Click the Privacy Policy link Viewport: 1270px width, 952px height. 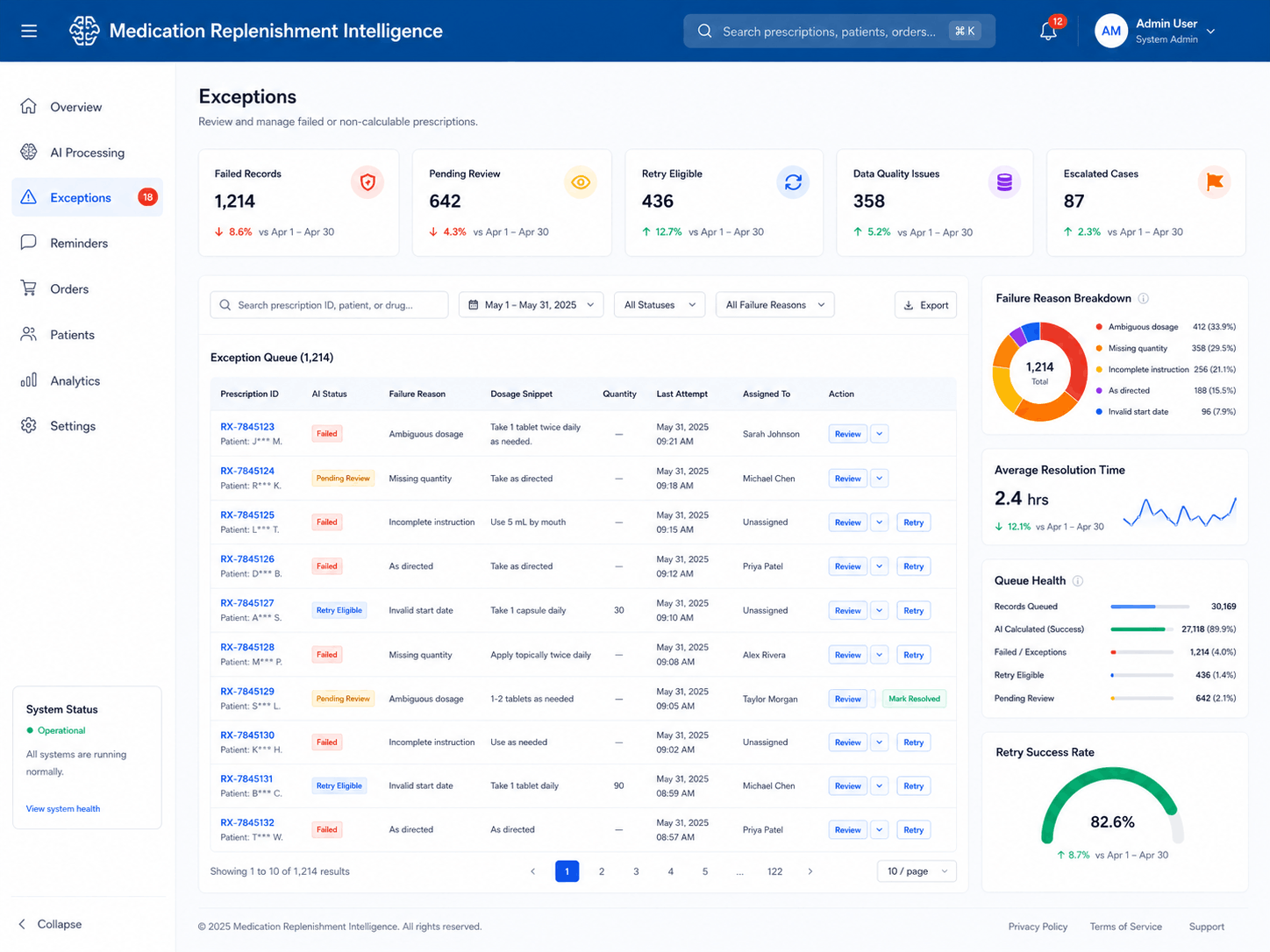1038,927
